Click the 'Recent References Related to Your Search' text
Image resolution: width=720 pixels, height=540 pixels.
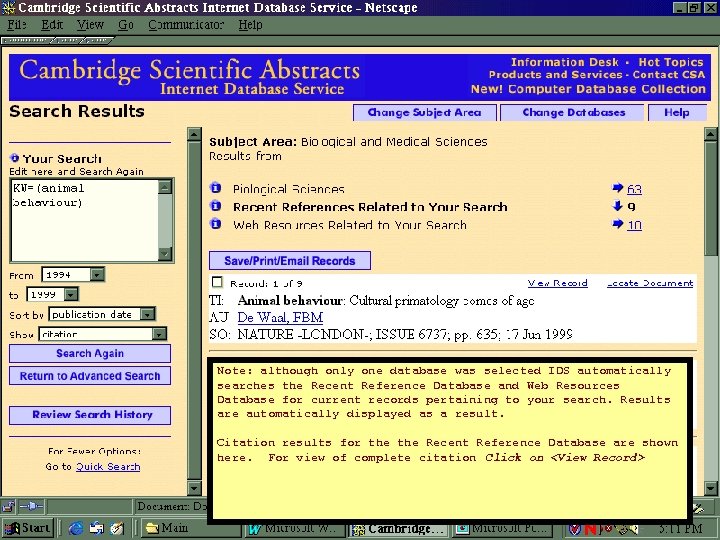point(370,207)
